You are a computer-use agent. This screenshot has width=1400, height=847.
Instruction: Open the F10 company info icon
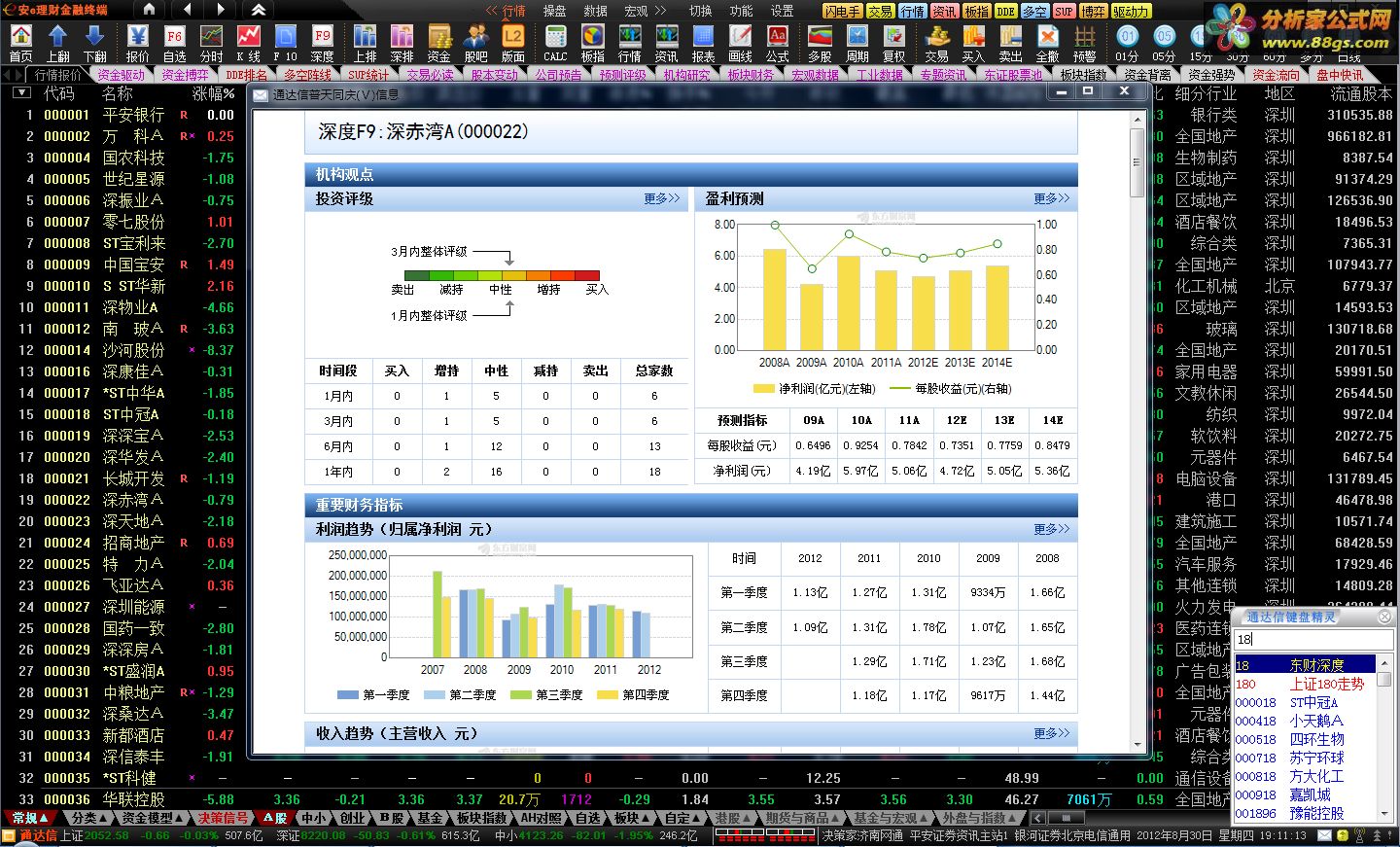click(x=286, y=43)
